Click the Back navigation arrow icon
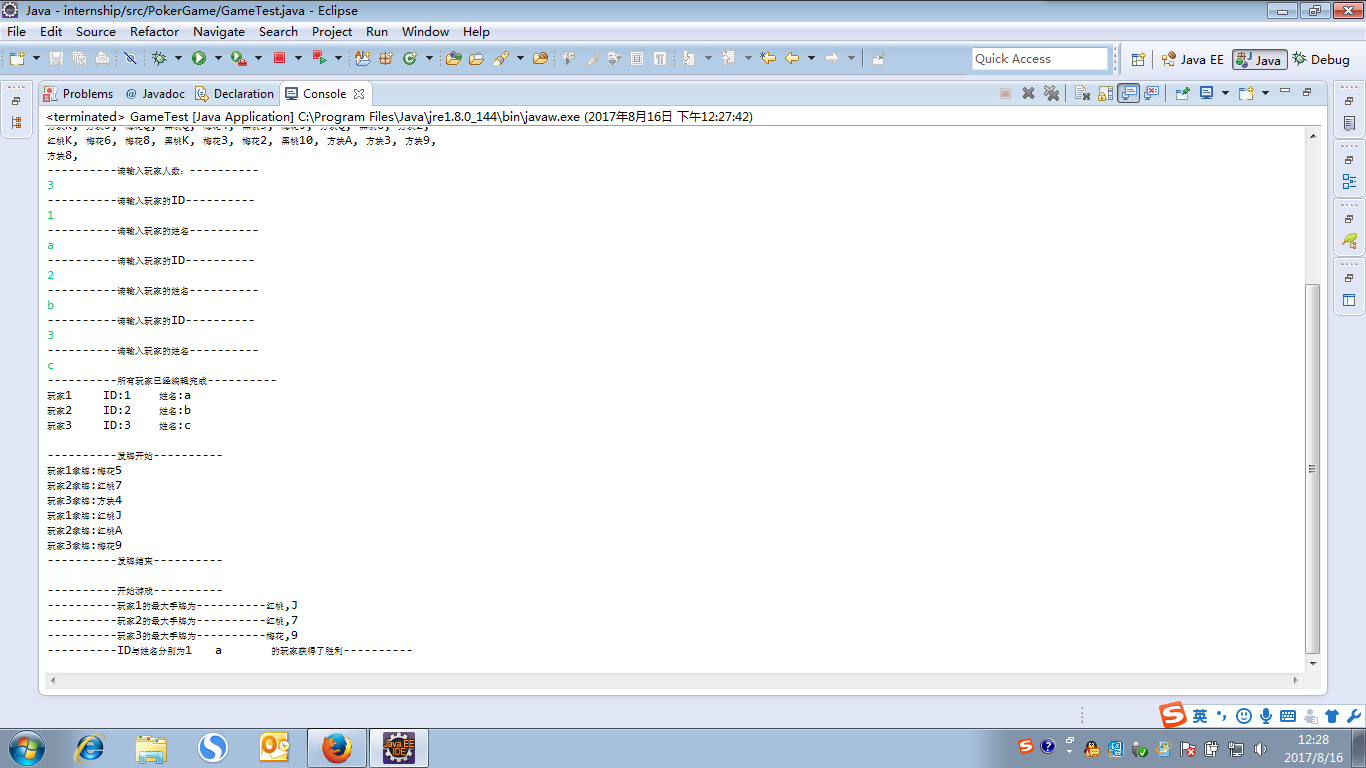 point(792,59)
